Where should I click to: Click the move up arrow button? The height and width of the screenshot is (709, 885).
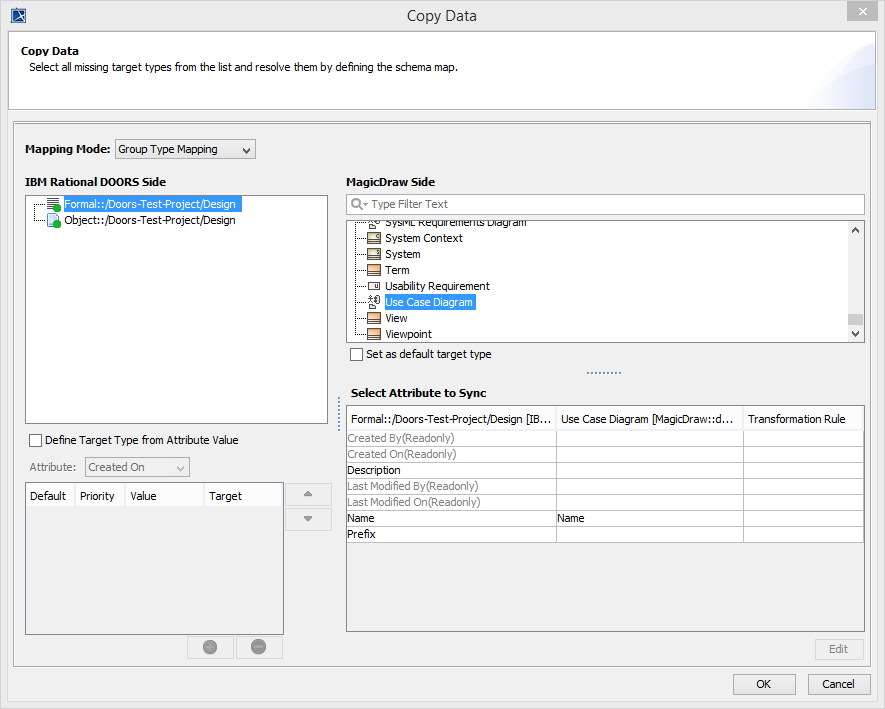308,494
